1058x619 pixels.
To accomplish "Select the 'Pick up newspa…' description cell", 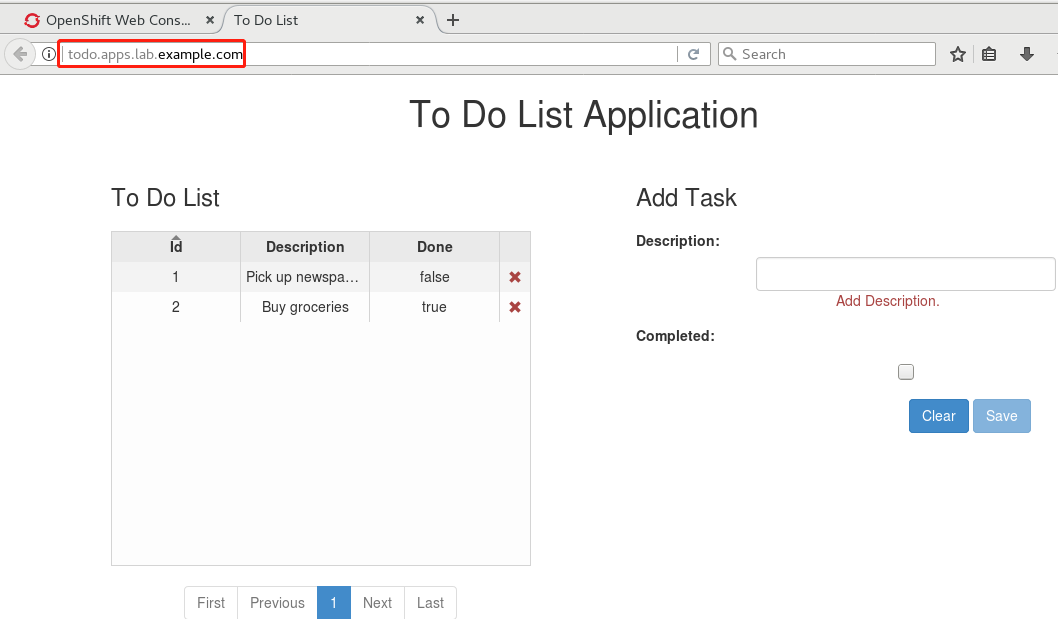I will (x=305, y=277).
